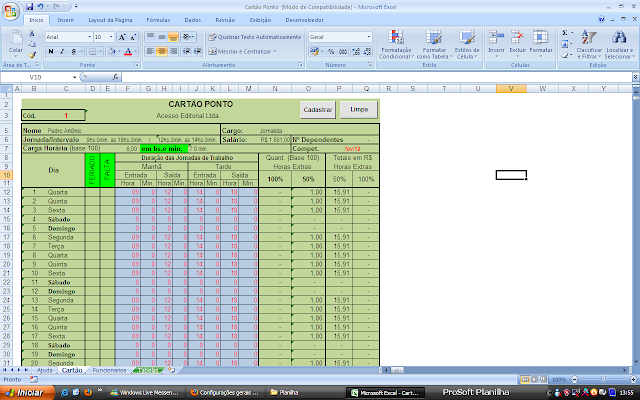Open the Dados ribbon tab
Image resolution: width=640 pixels, height=400 pixels.
point(192,20)
